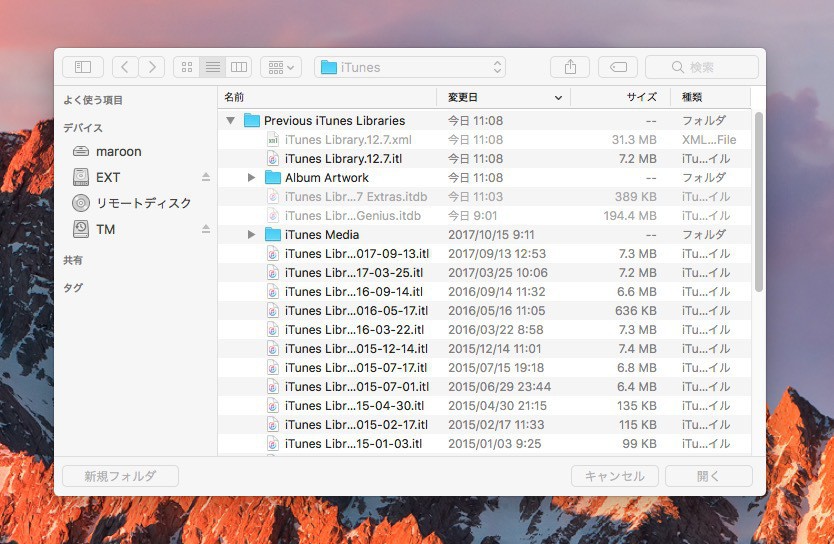Click the 新規フォルダ button
The height and width of the screenshot is (544, 834).
(120, 476)
